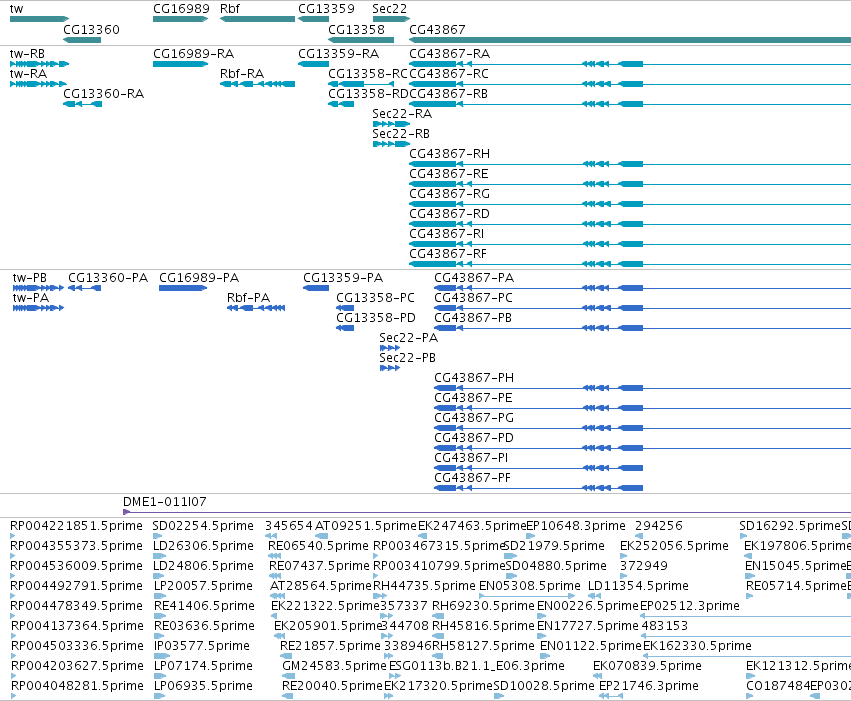851x701 pixels.
Task: Select the CG43867 gene label
Action: tap(437, 30)
